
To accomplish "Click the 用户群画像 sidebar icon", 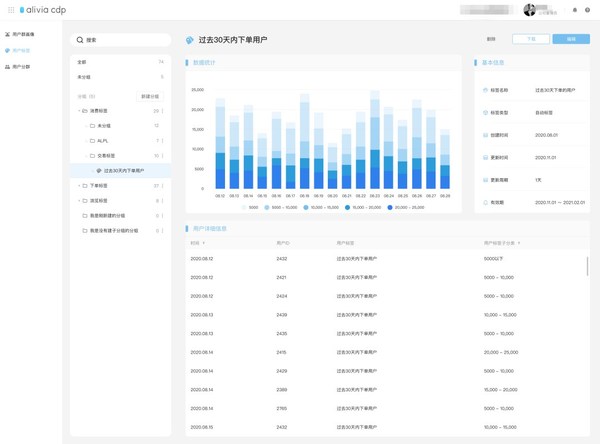I will pos(8,34).
